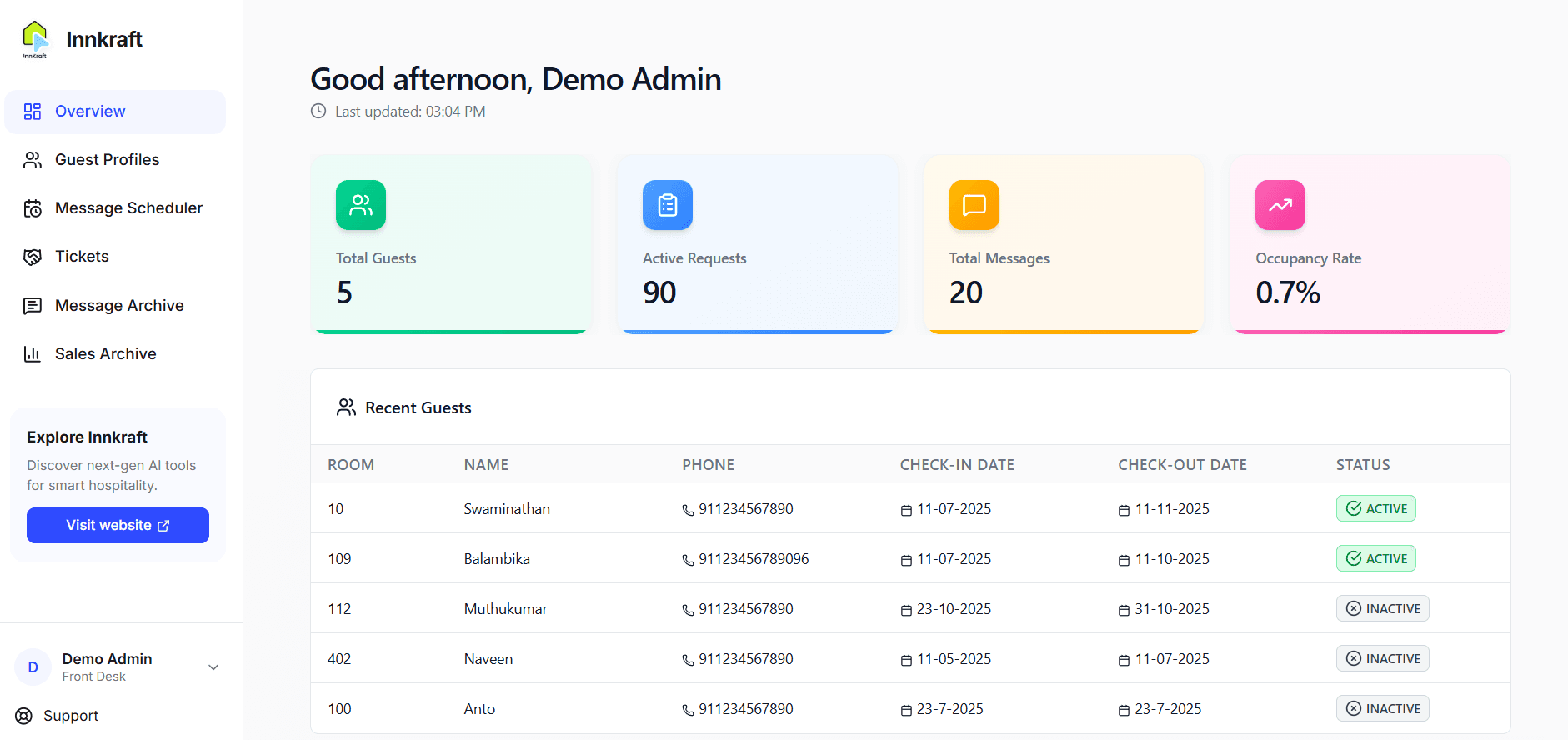Click the CHECK-OUT DATE column header

point(1183,465)
